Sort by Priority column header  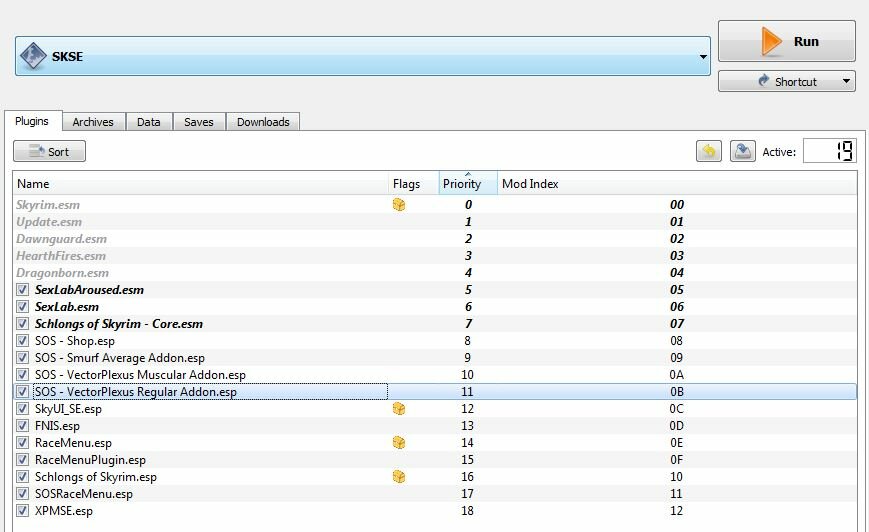(468, 183)
